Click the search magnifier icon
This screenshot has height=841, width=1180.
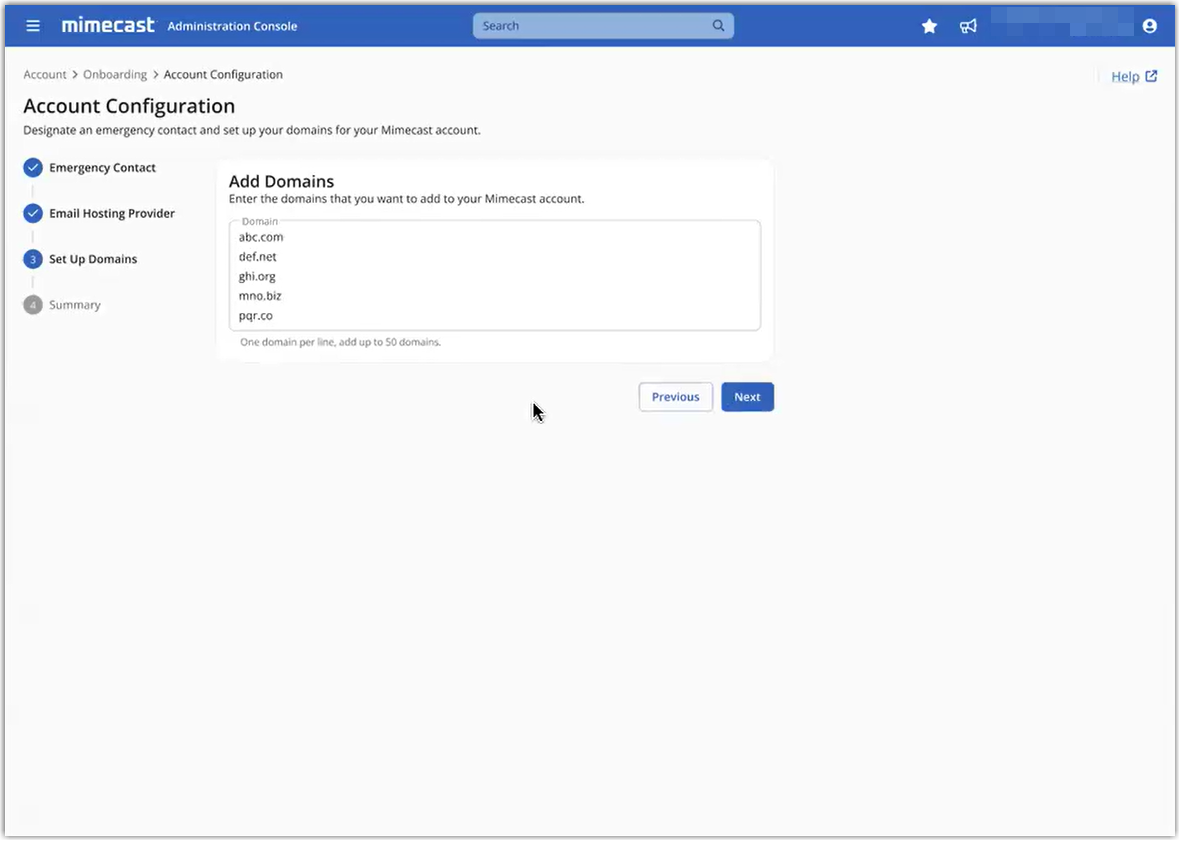pos(718,26)
